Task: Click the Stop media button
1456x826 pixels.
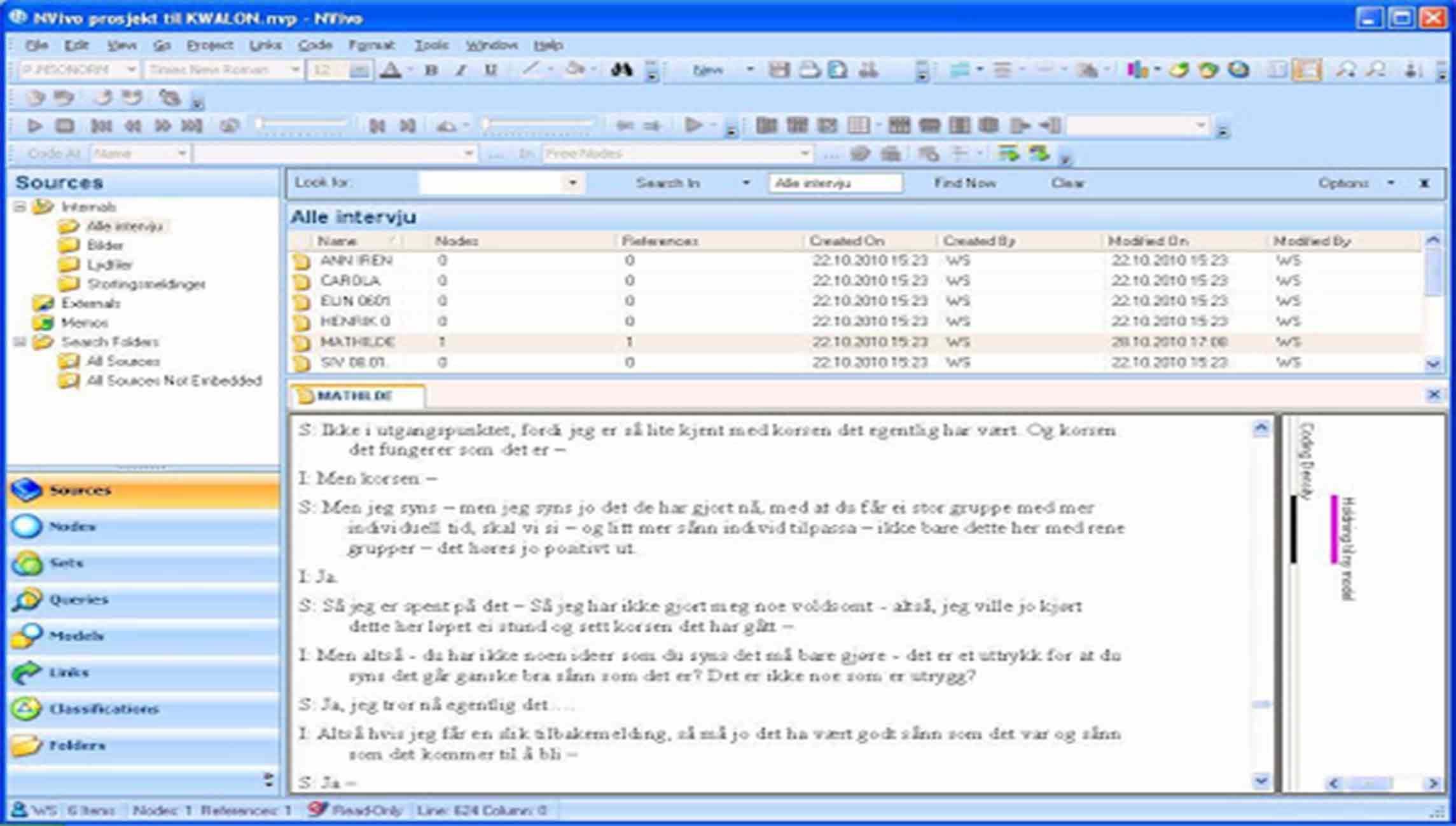Action: coord(65,126)
